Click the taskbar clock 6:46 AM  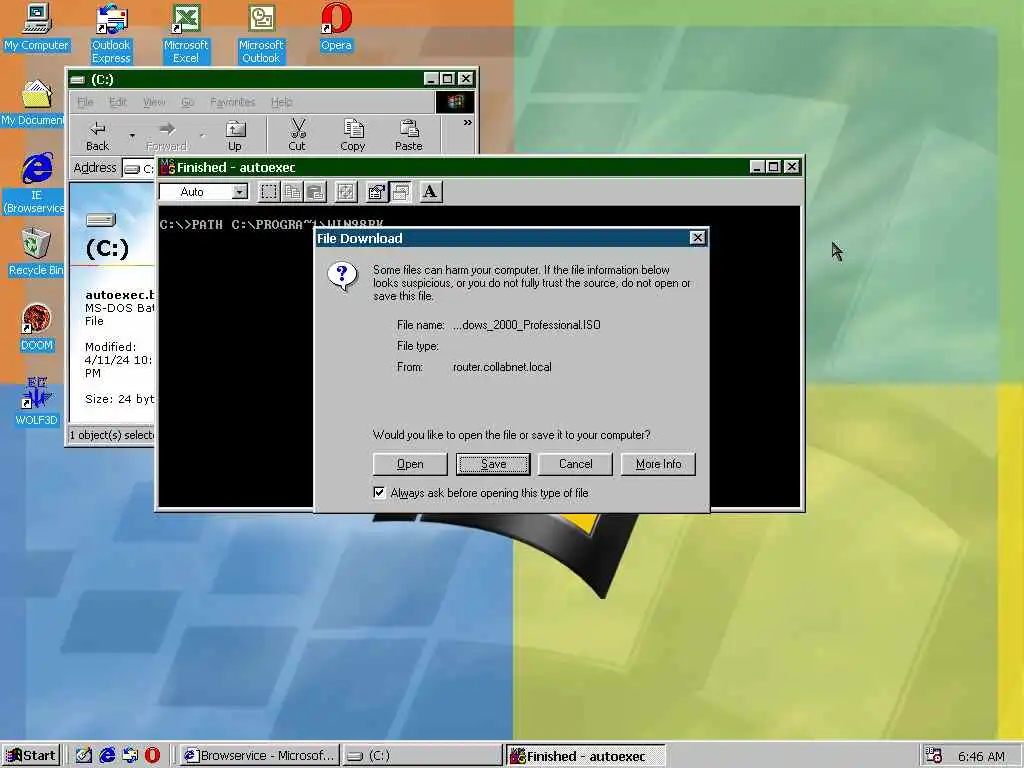(981, 756)
